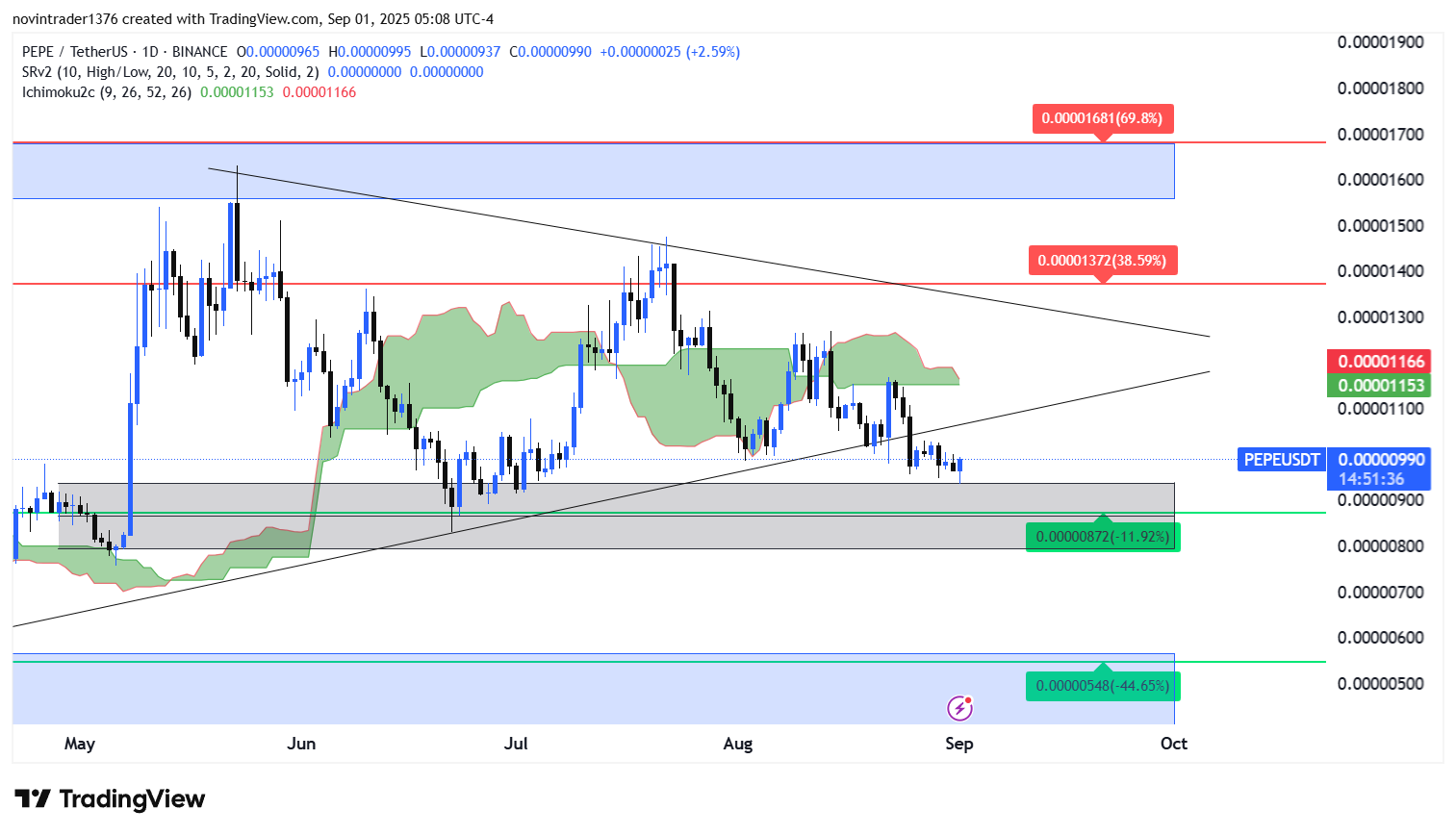
Task: Click the 0.00001900 price axis label
Action: pyautogui.click(x=1381, y=42)
